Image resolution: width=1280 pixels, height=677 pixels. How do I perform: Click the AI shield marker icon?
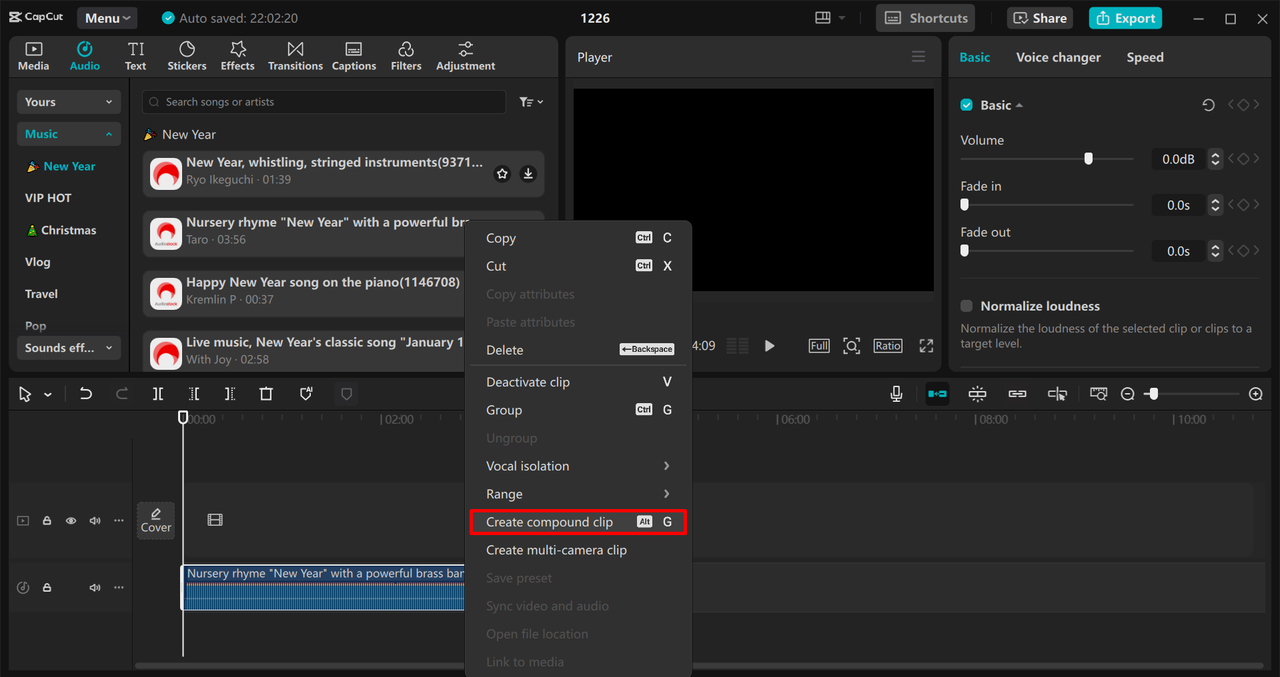tap(306, 394)
